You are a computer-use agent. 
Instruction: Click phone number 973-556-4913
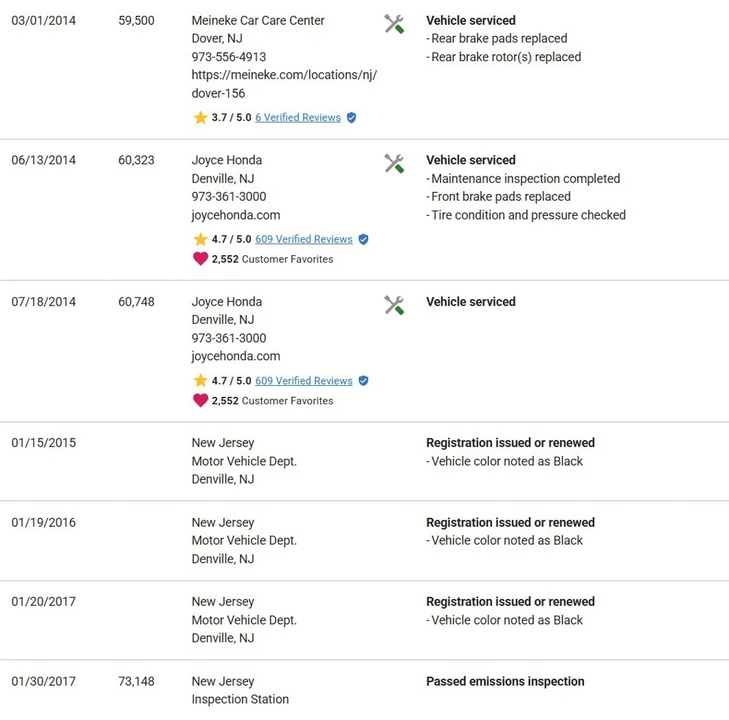229,57
